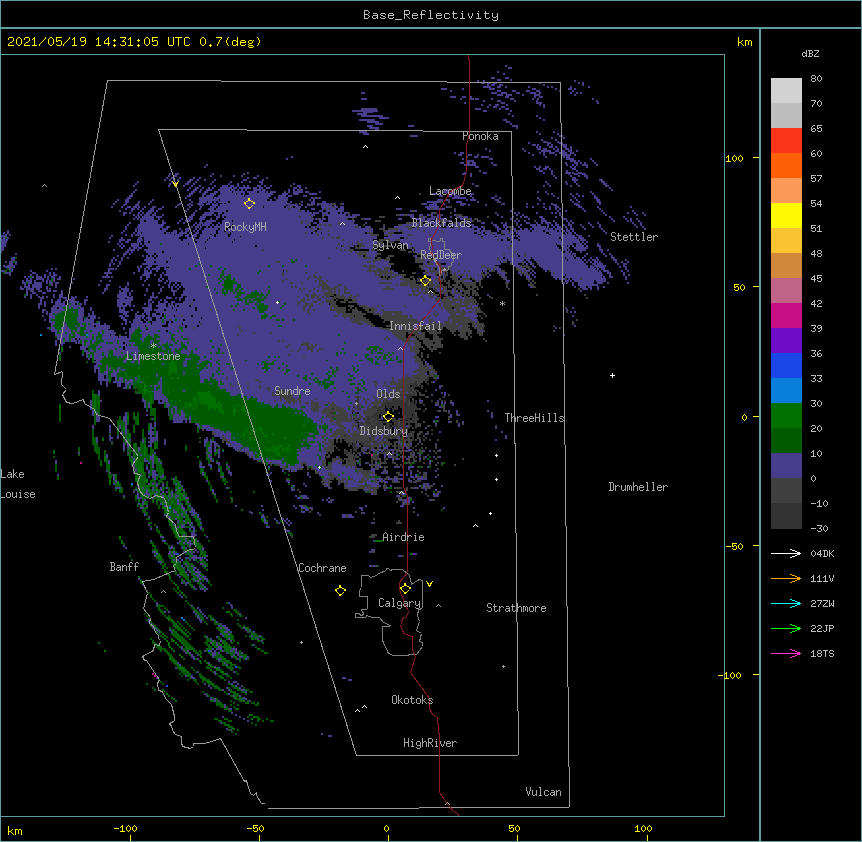
Task: Click the Strathmore label
Action: tap(516, 608)
